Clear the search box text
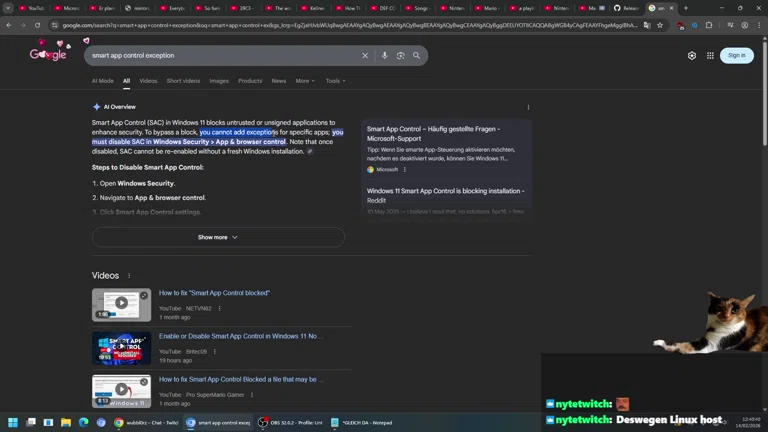This screenshot has height=432, width=768. 365,56
